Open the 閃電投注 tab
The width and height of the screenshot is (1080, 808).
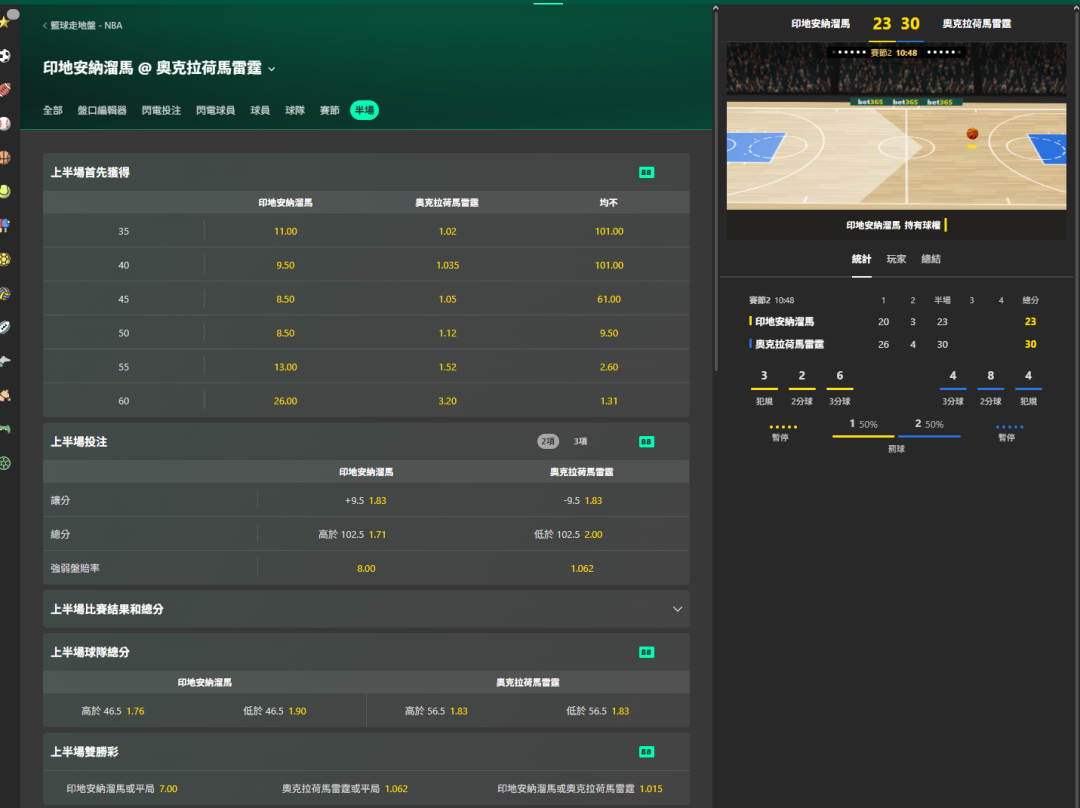[x=161, y=110]
